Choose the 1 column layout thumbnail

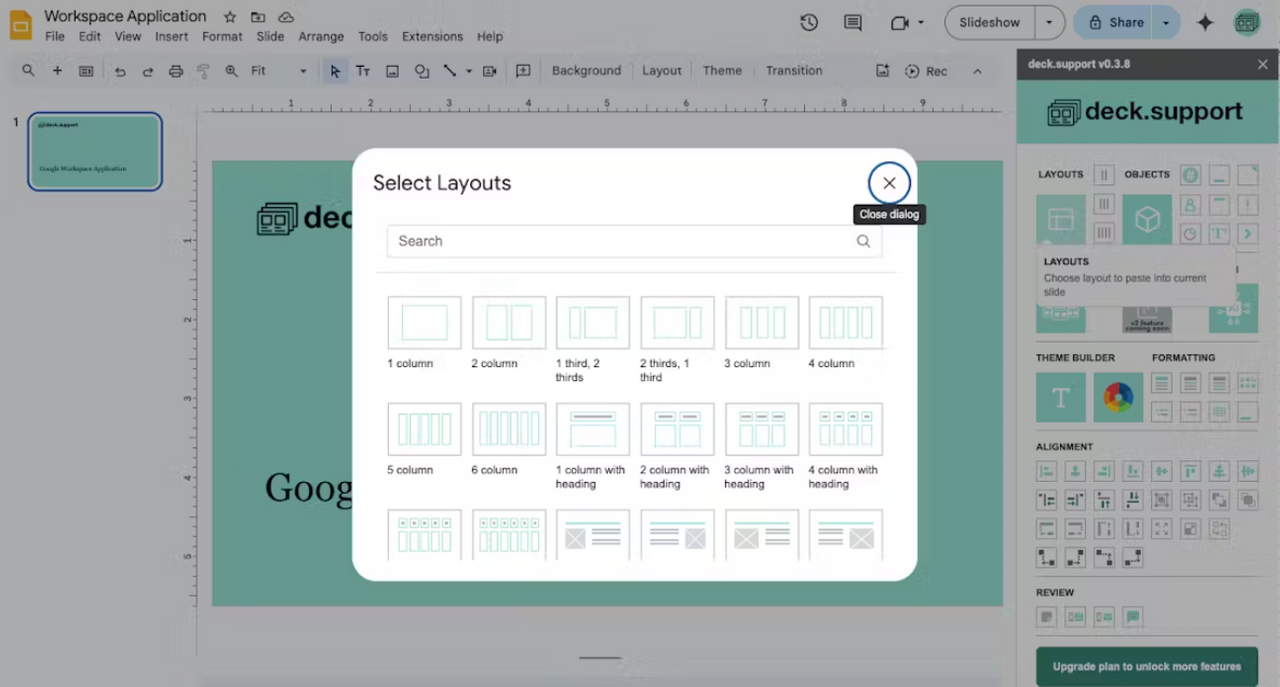coord(424,323)
